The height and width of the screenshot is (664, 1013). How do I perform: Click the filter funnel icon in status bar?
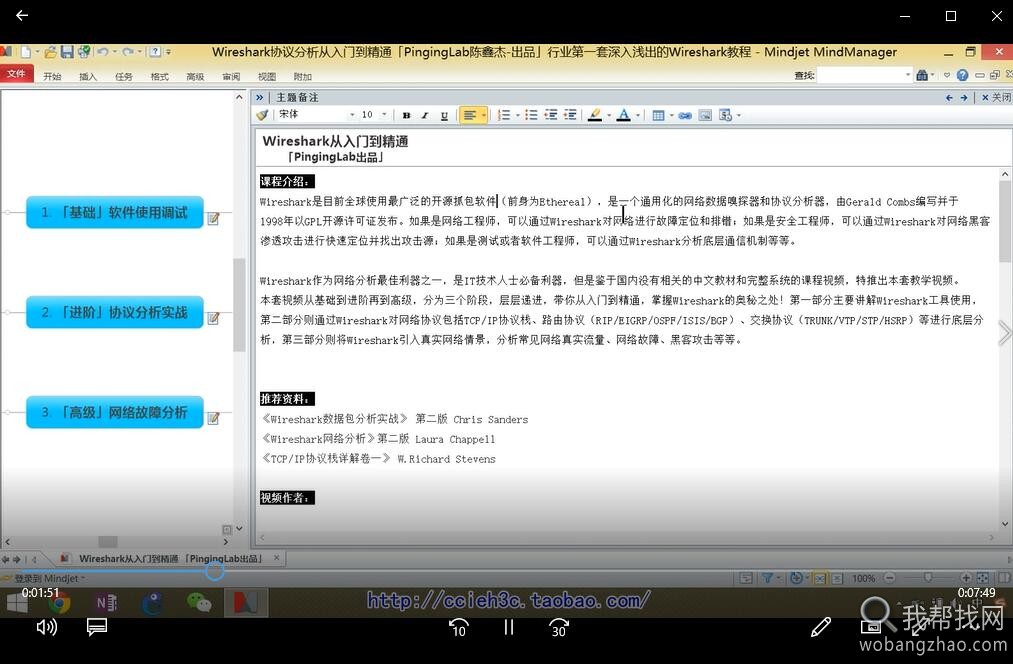767,578
